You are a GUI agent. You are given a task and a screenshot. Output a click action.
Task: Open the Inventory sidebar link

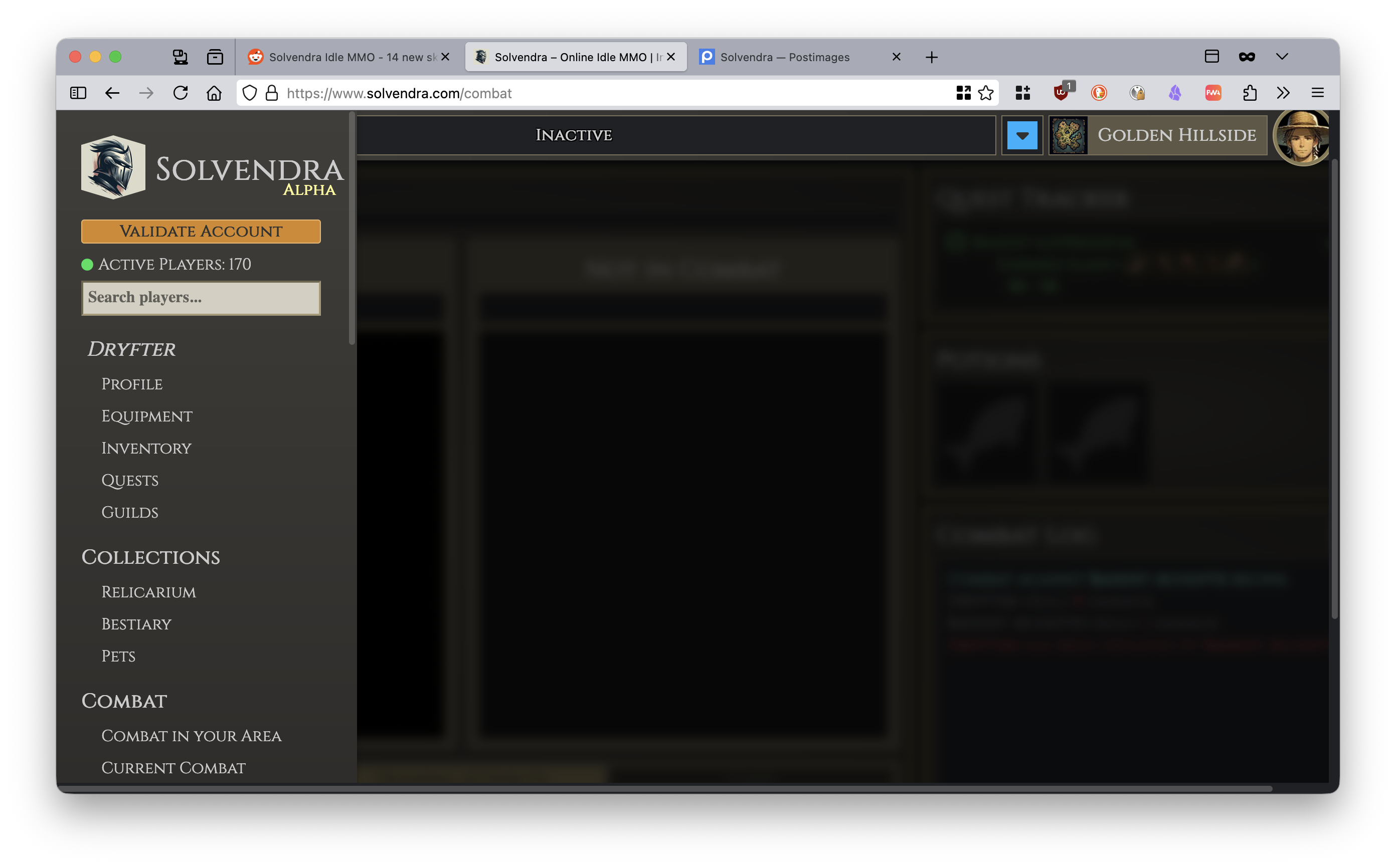pyautogui.click(x=146, y=449)
